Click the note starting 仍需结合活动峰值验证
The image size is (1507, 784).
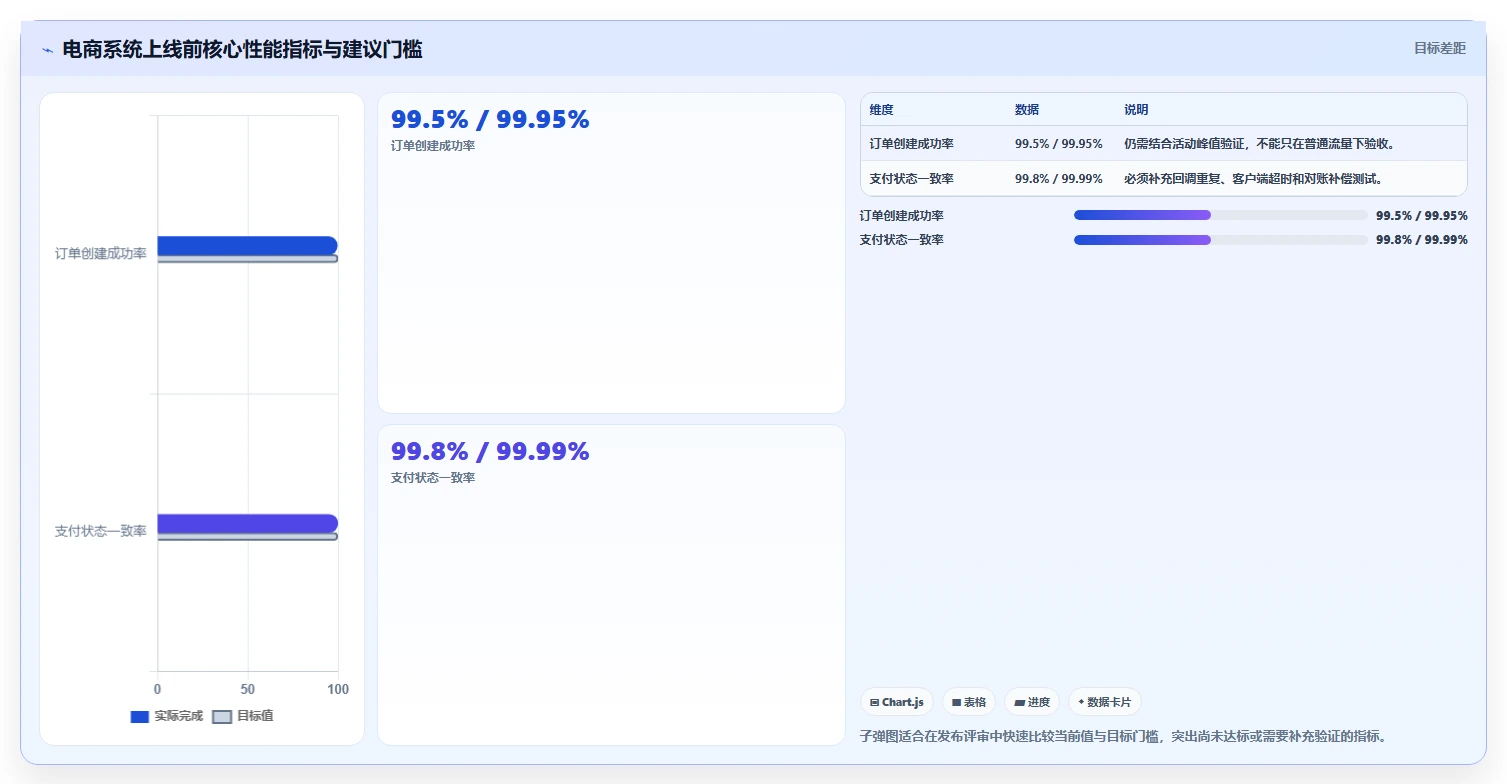click(1260, 144)
